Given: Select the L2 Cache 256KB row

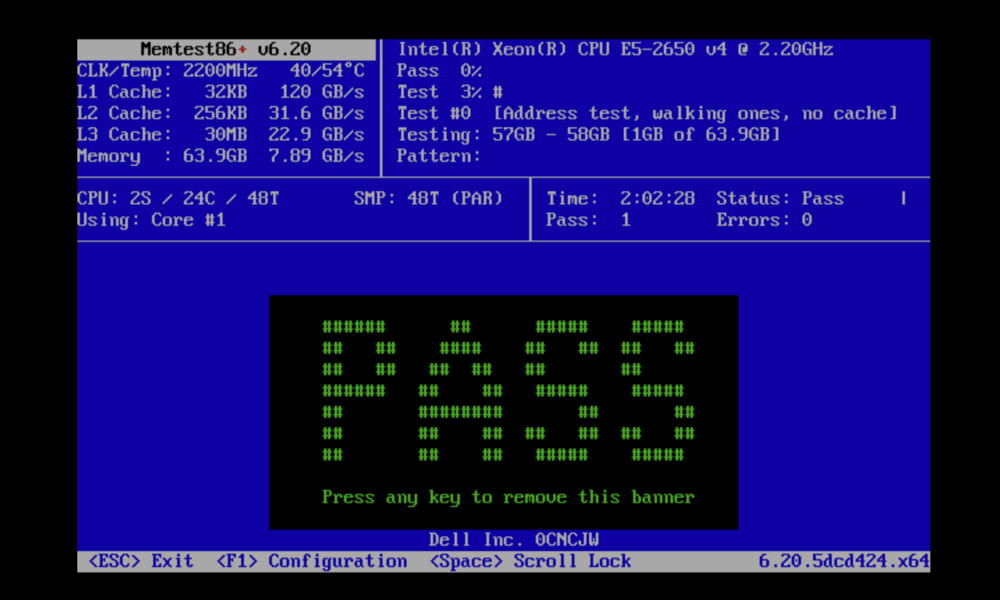Looking at the screenshot, I should click(221, 113).
